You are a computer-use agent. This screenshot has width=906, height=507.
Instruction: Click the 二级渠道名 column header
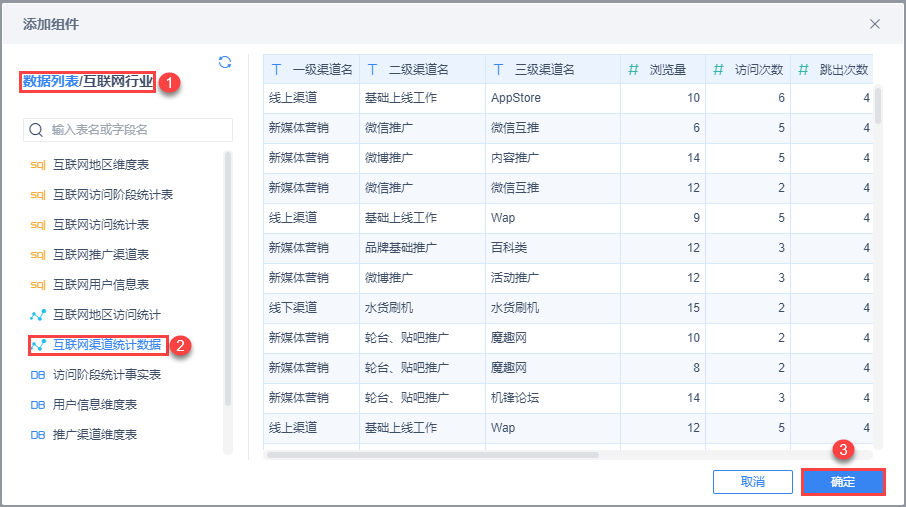pos(422,69)
